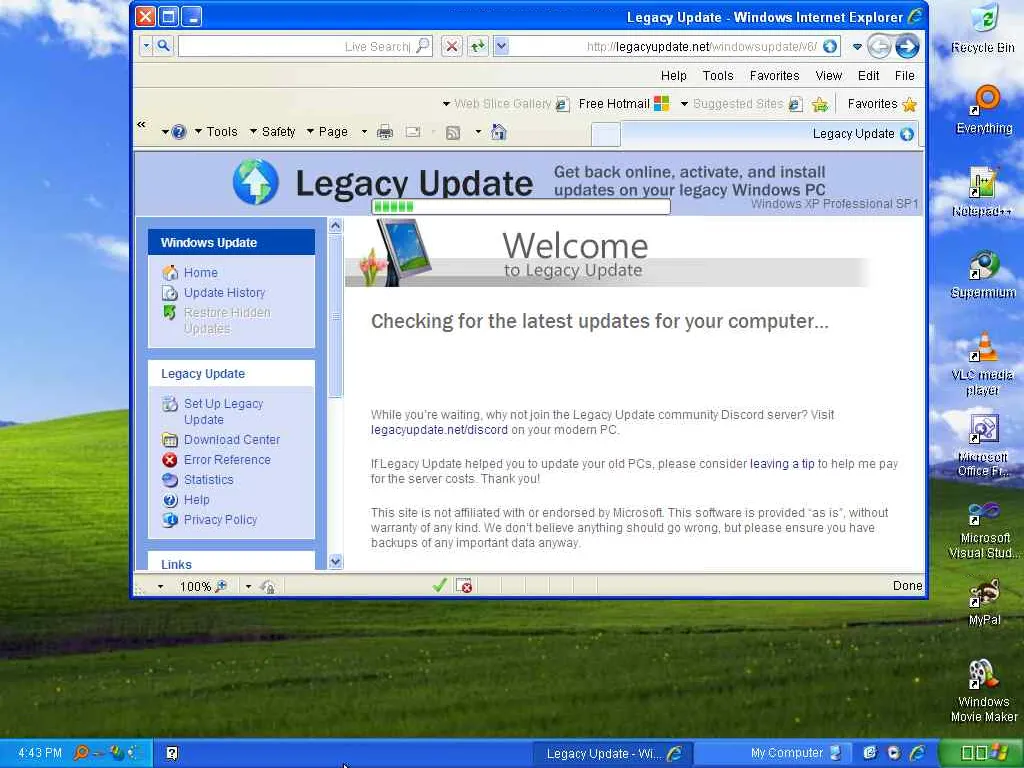Click the Print toolbar icon
The height and width of the screenshot is (768, 1024).
(385, 132)
